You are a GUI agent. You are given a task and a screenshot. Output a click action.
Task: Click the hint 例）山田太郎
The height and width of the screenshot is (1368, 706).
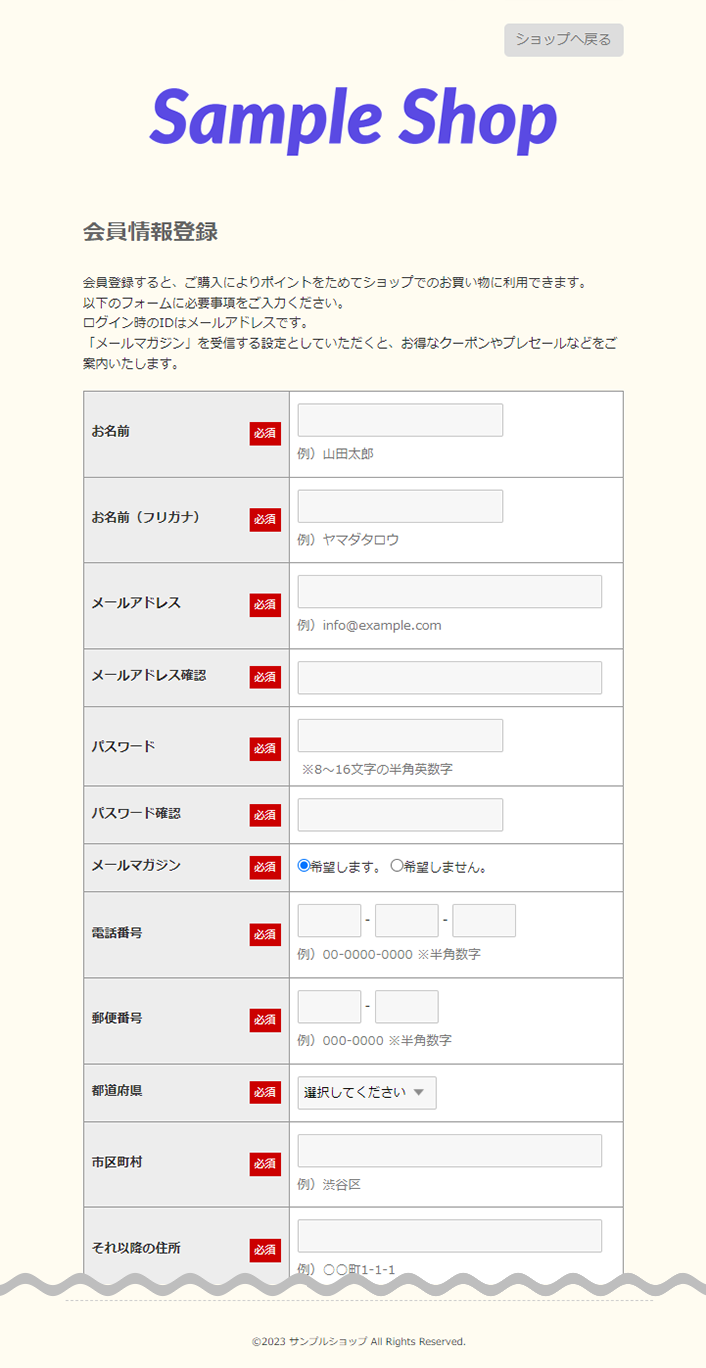pos(336,454)
